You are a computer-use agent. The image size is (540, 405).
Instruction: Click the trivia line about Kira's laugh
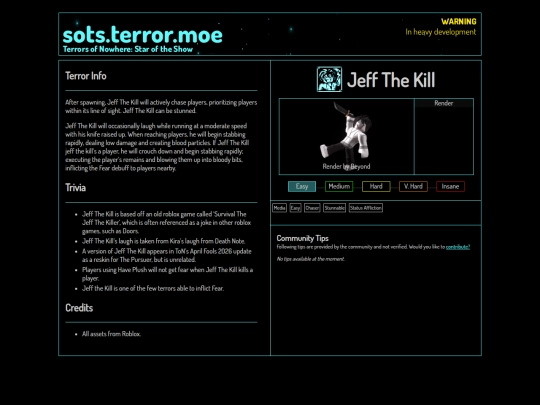(164, 241)
